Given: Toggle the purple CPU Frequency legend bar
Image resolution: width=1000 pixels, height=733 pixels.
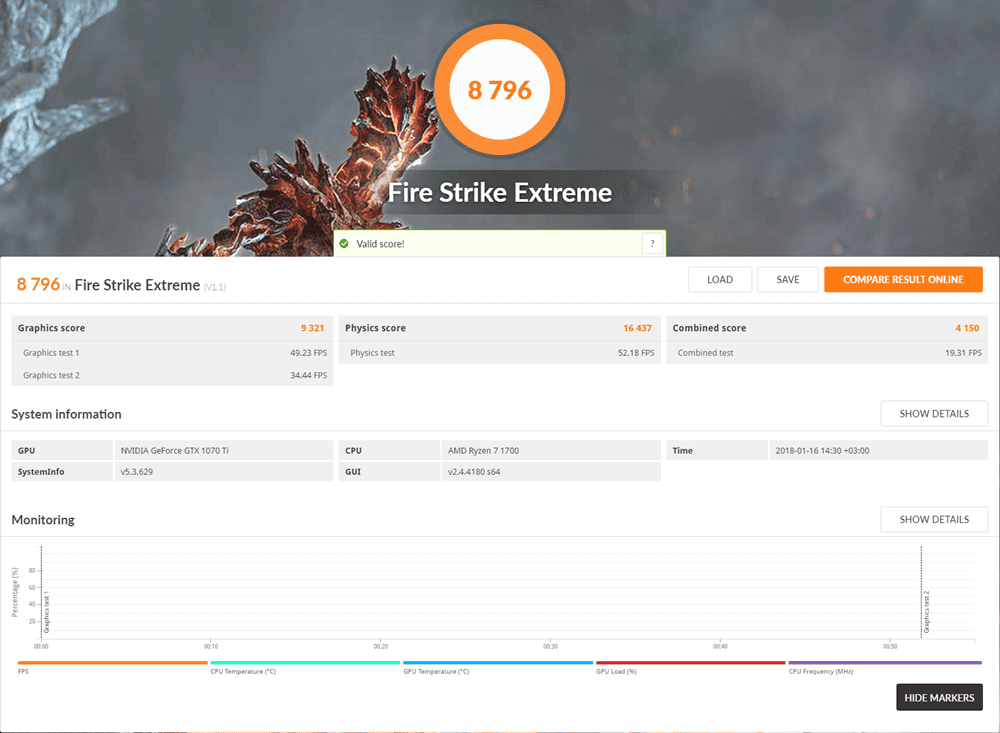Looking at the screenshot, I should 884,663.
